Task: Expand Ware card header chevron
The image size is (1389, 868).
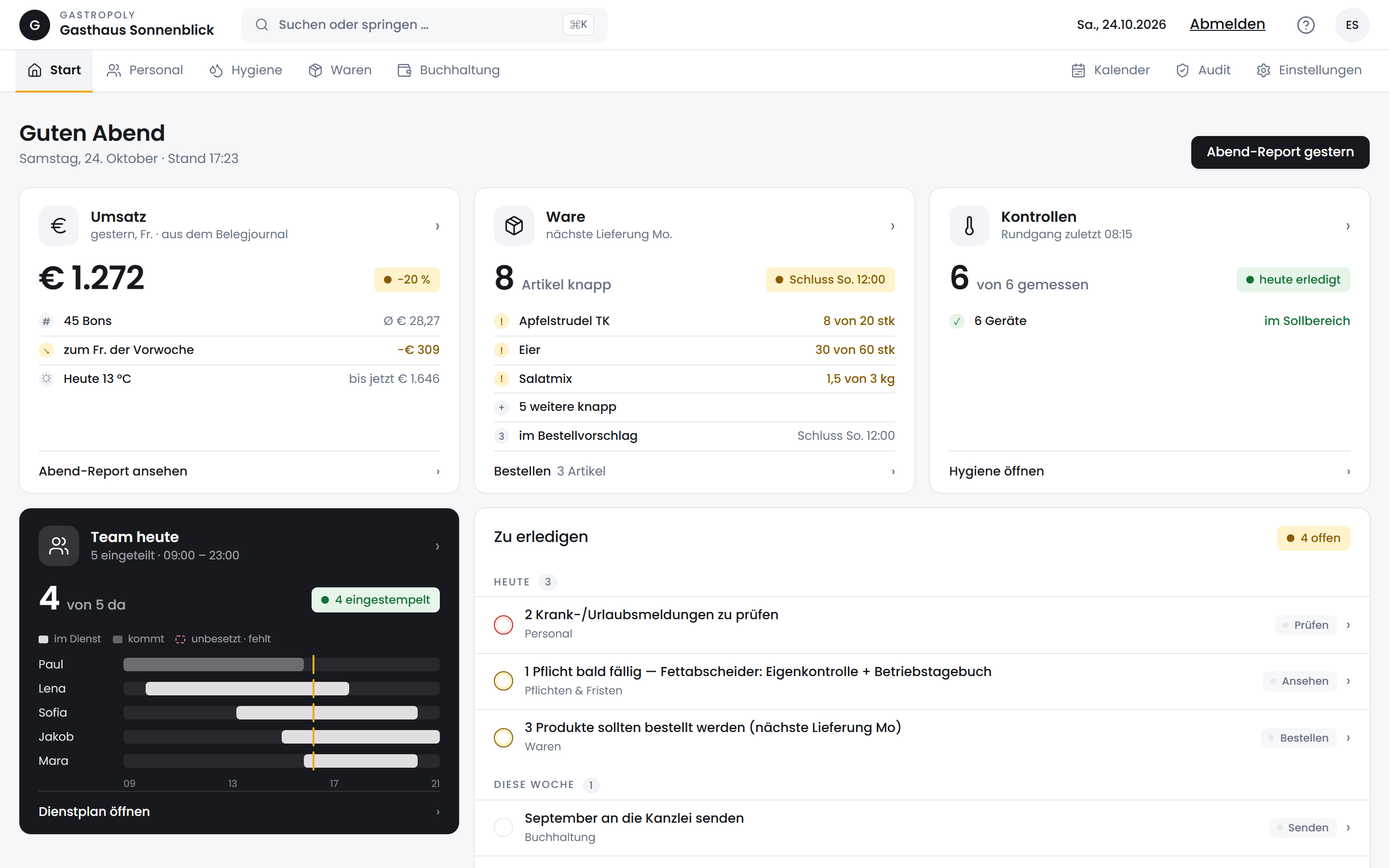Action: (x=893, y=226)
